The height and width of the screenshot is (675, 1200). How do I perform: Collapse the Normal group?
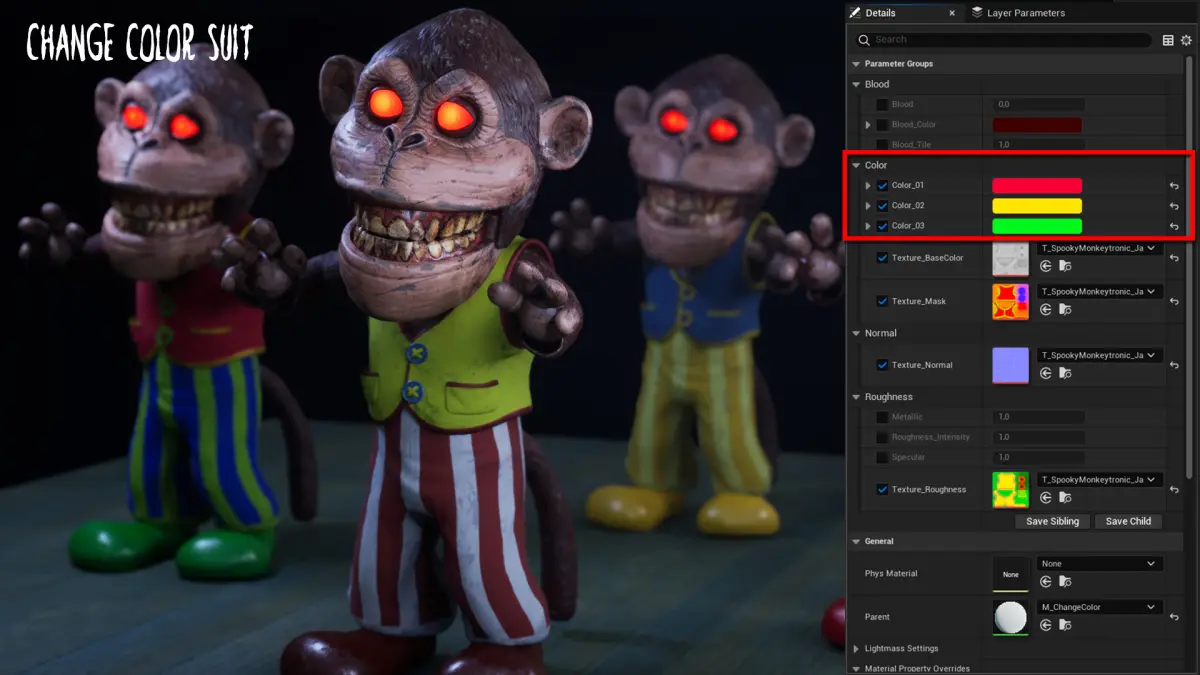coord(856,333)
